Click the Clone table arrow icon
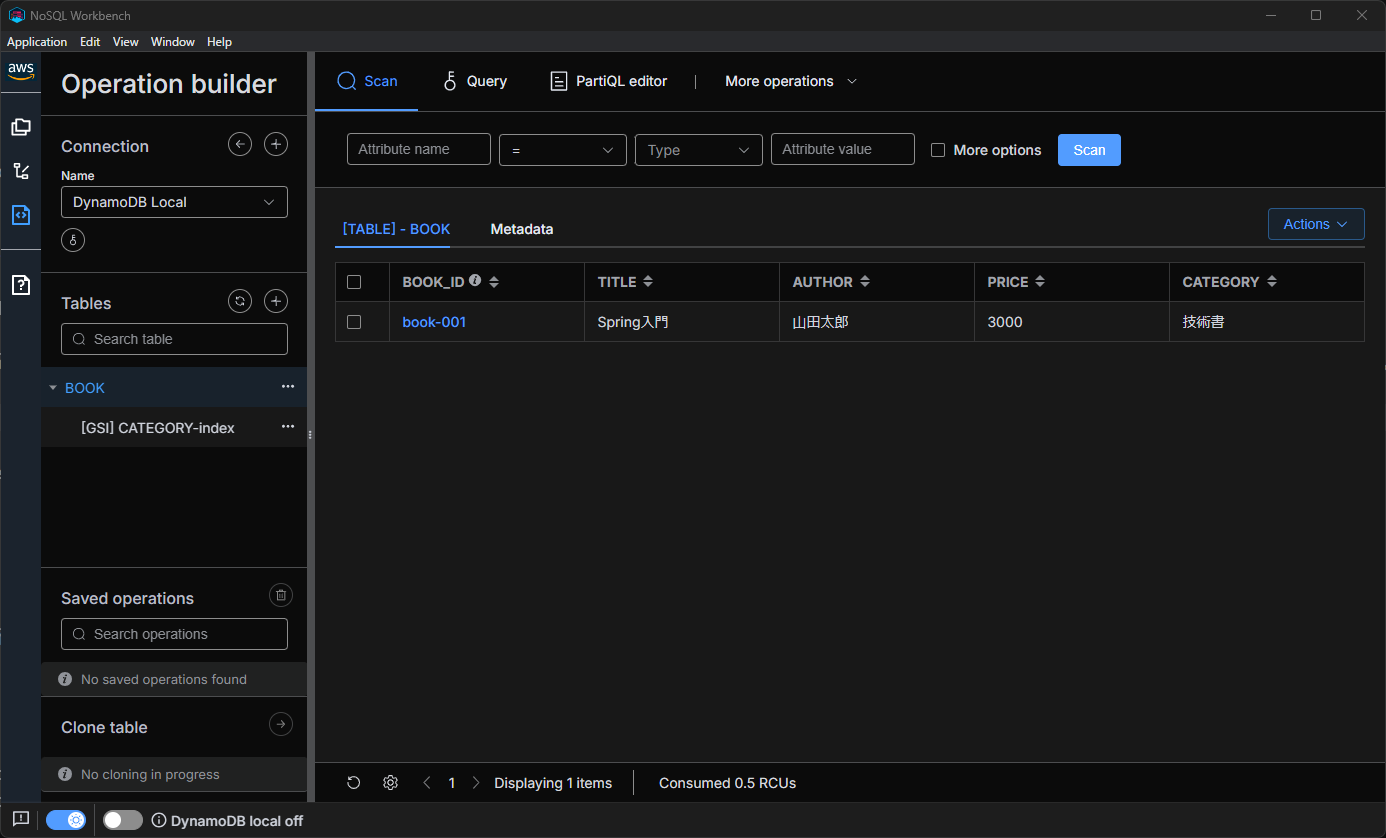Screen dimensions: 1386x838 click(281, 725)
